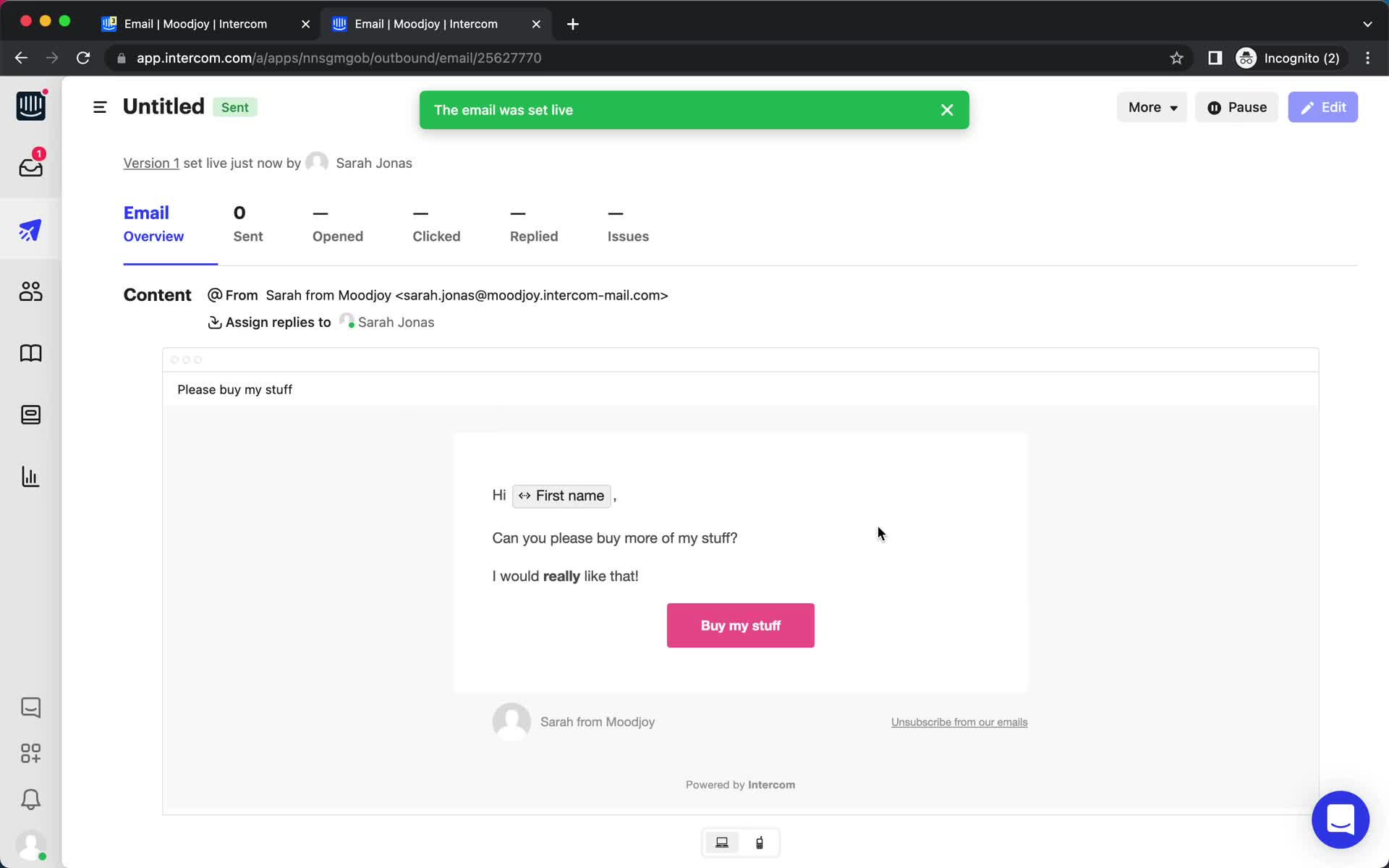Click the reports/analytics icon in sidebar
Viewport: 1389px width, 868px height.
(x=30, y=475)
